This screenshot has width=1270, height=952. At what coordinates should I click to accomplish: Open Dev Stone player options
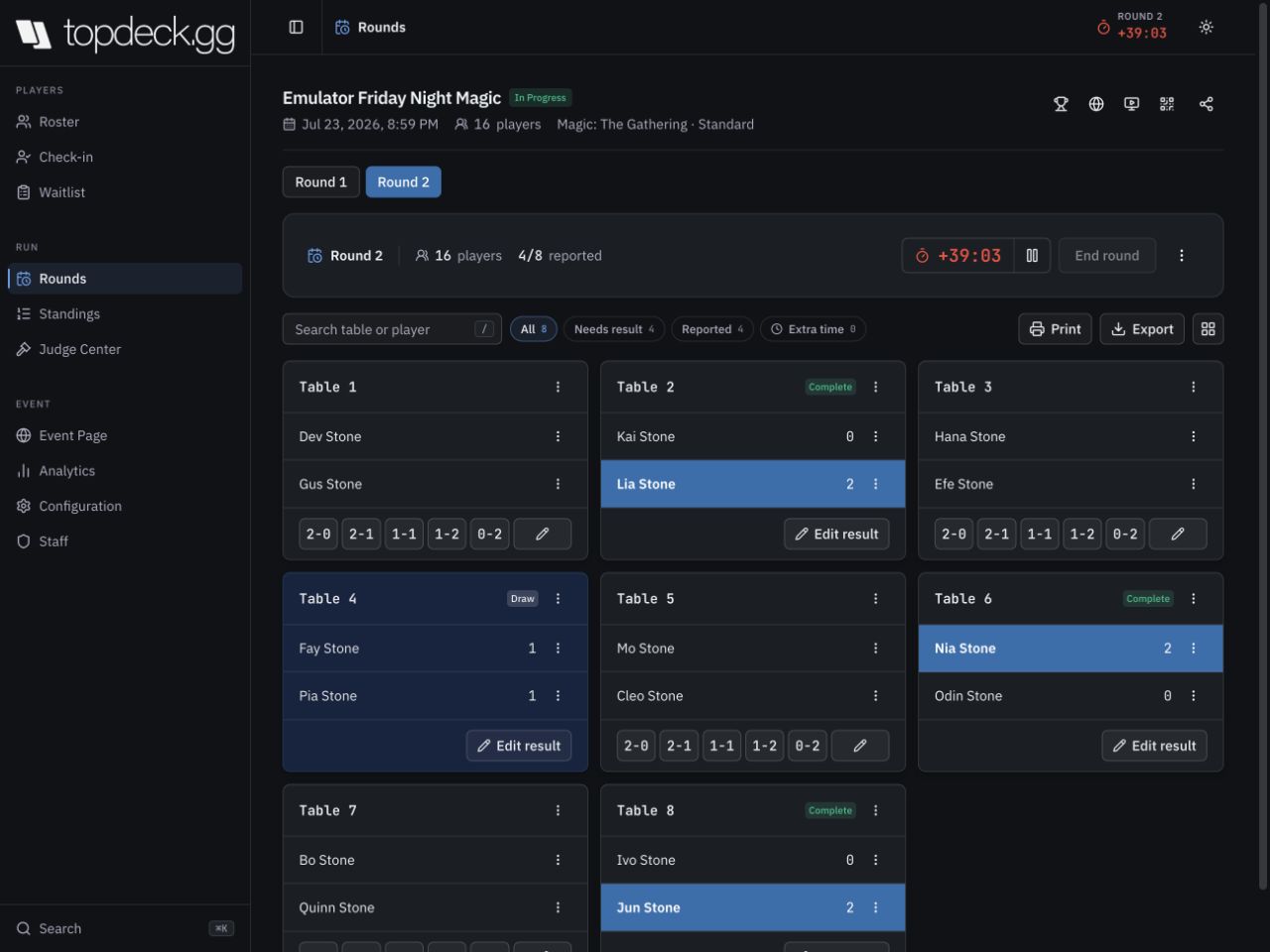point(558,436)
